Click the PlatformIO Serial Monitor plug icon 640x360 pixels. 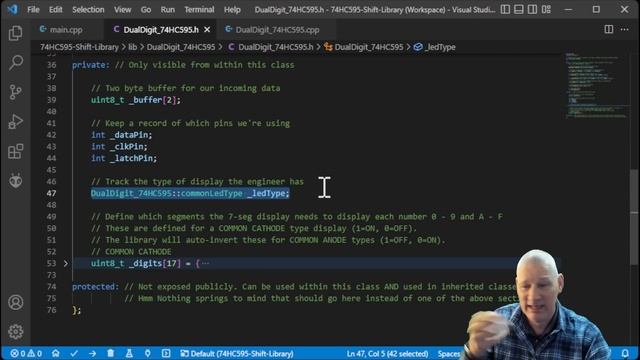coord(147,353)
